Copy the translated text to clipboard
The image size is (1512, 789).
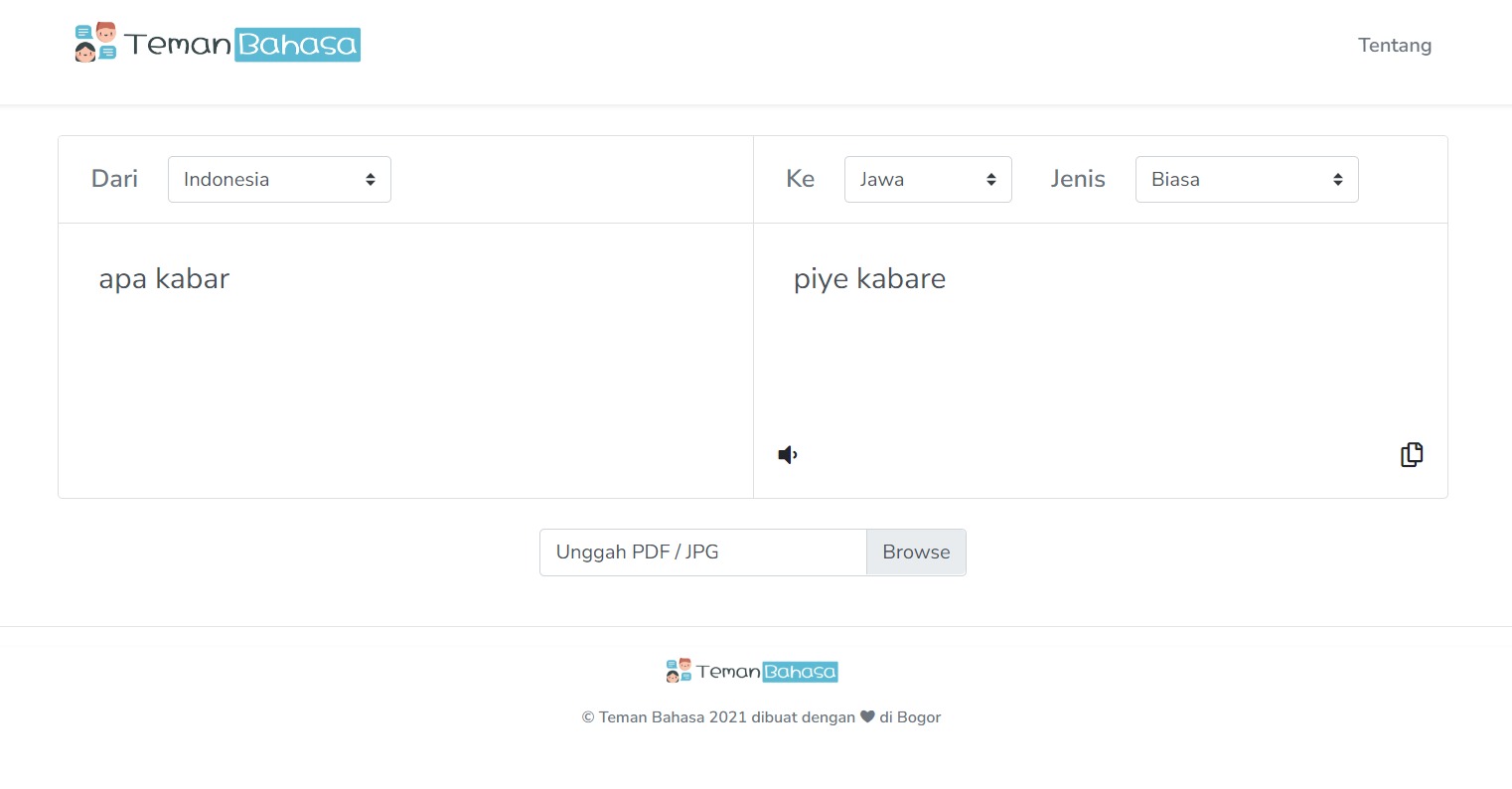coord(1411,455)
